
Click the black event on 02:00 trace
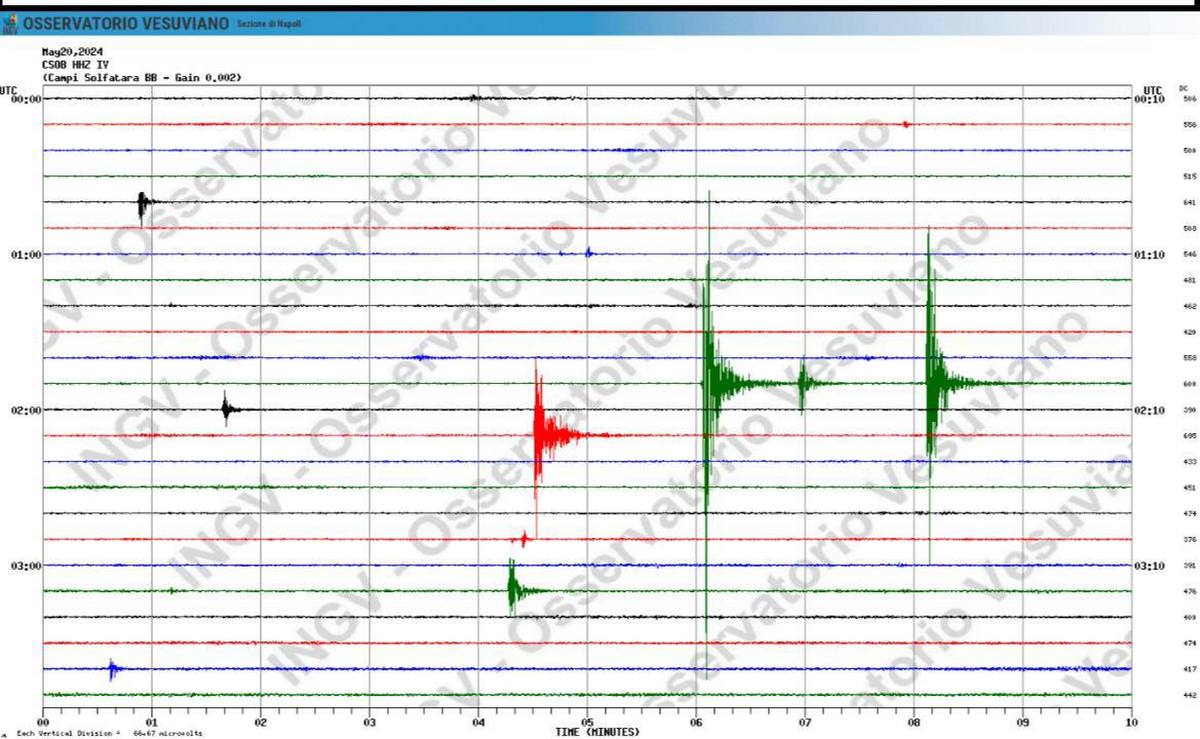tap(227, 409)
